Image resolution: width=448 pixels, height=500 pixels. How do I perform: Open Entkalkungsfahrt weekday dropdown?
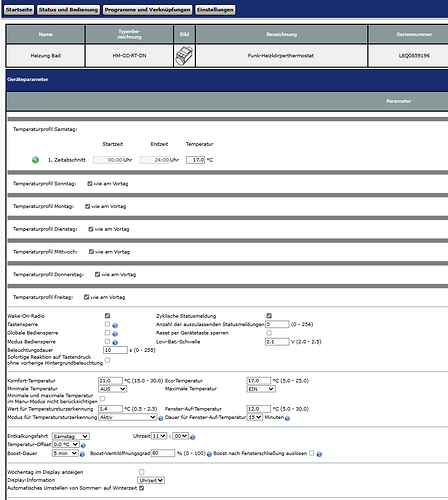coord(71,436)
